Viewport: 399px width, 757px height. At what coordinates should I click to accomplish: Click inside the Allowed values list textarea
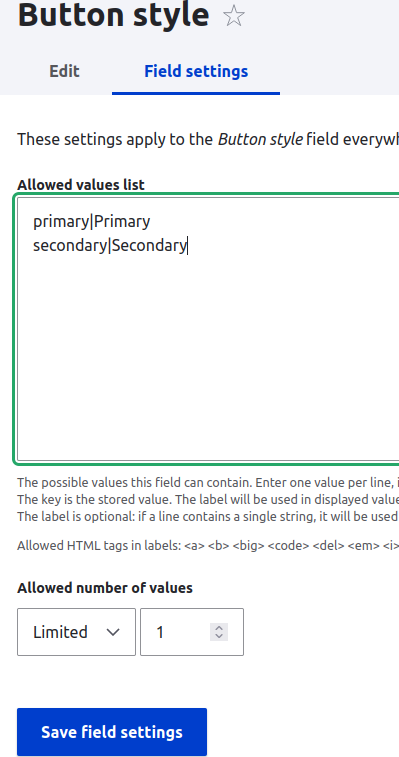click(x=208, y=329)
